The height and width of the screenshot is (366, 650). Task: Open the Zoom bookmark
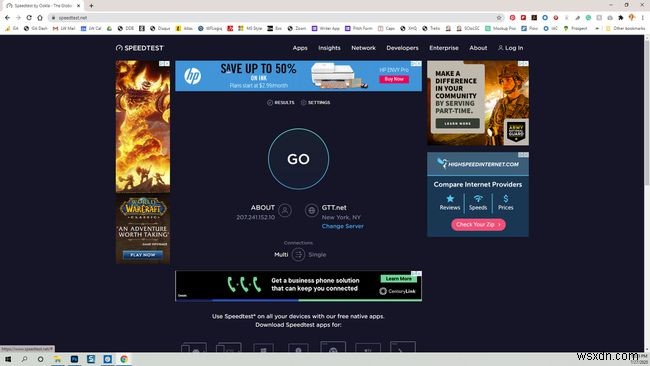point(297,28)
